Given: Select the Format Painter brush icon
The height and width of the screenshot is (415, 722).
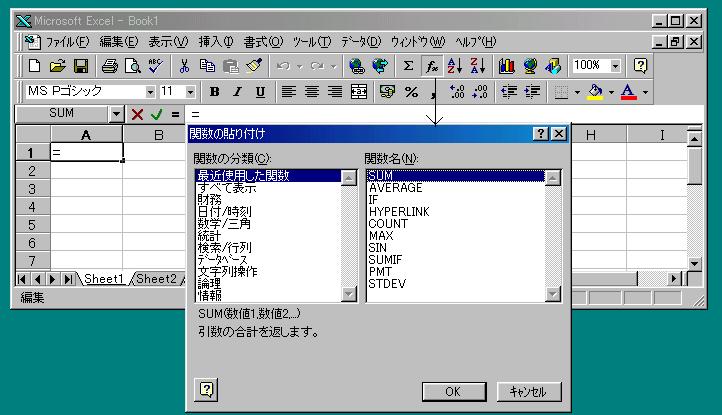Looking at the screenshot, I should click(254, 66).
